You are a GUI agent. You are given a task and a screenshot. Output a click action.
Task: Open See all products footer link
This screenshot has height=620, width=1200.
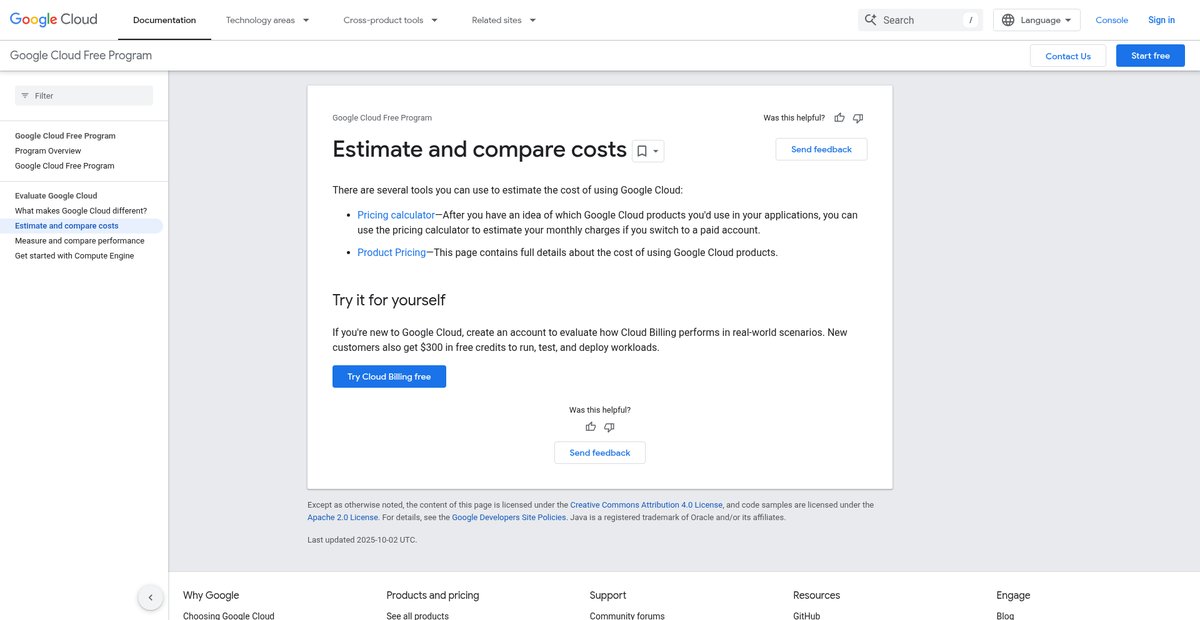pos(417,616)
